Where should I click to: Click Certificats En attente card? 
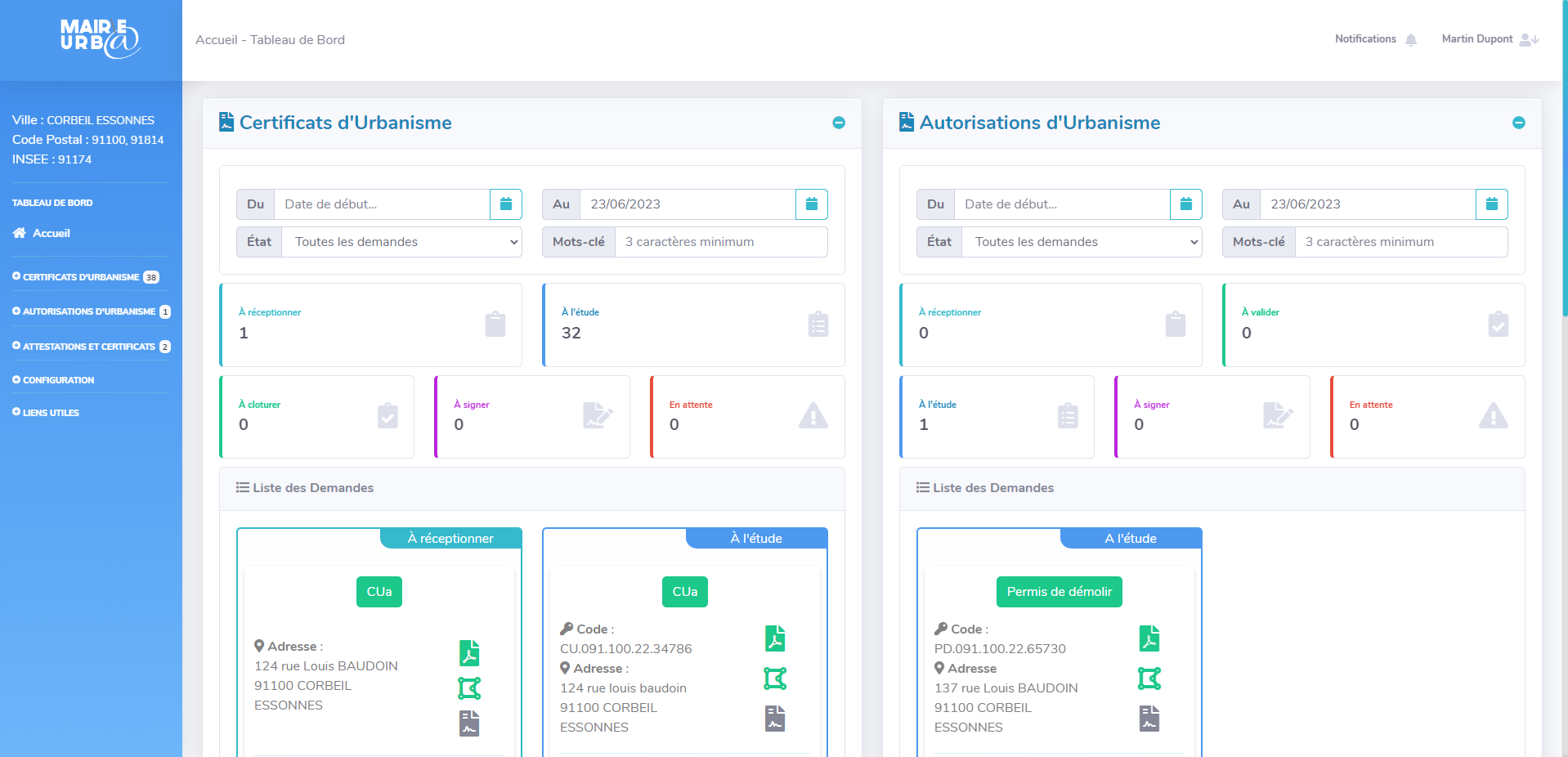(747, 417)
